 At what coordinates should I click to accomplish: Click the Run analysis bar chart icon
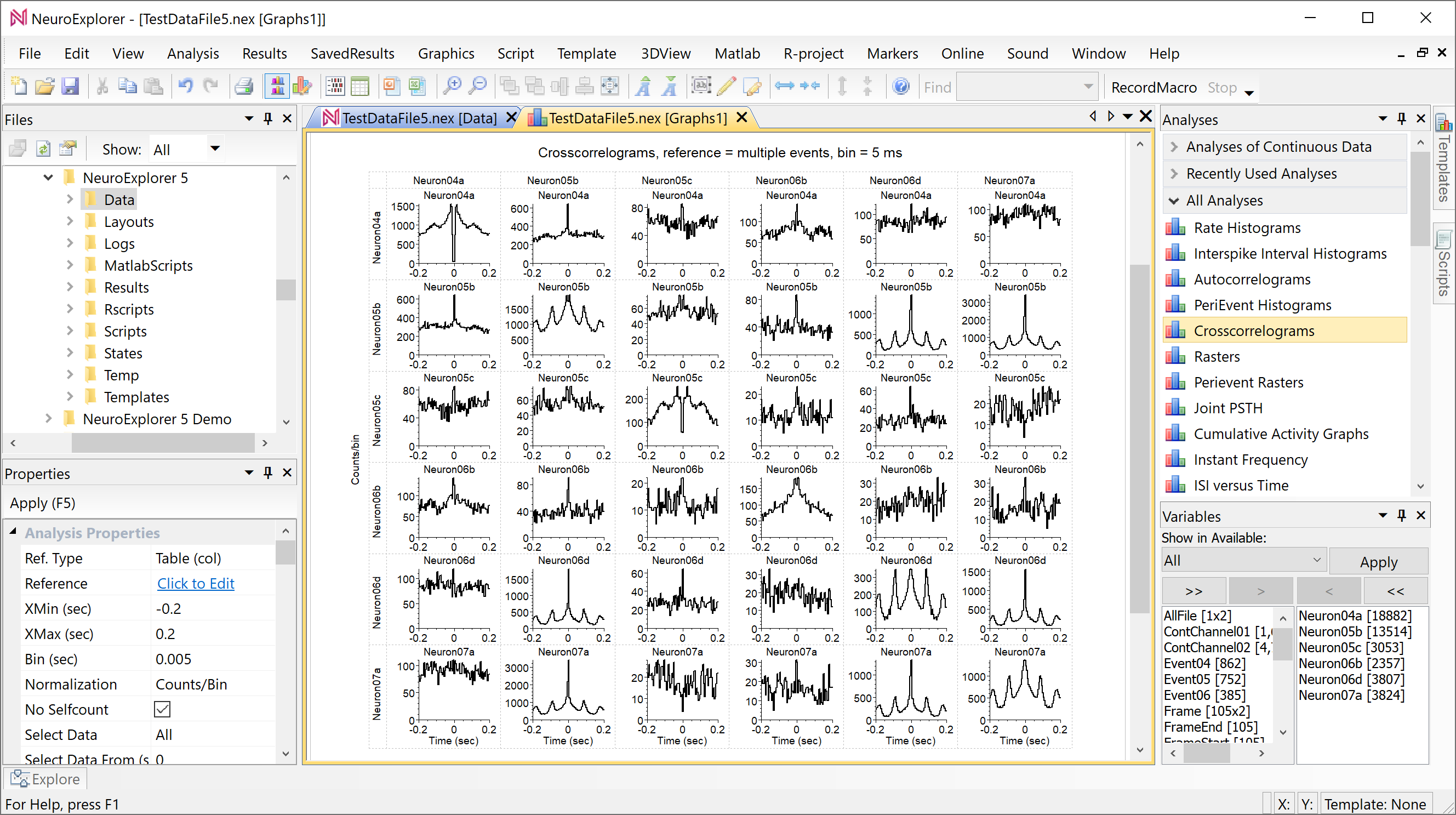coord(277,87)
